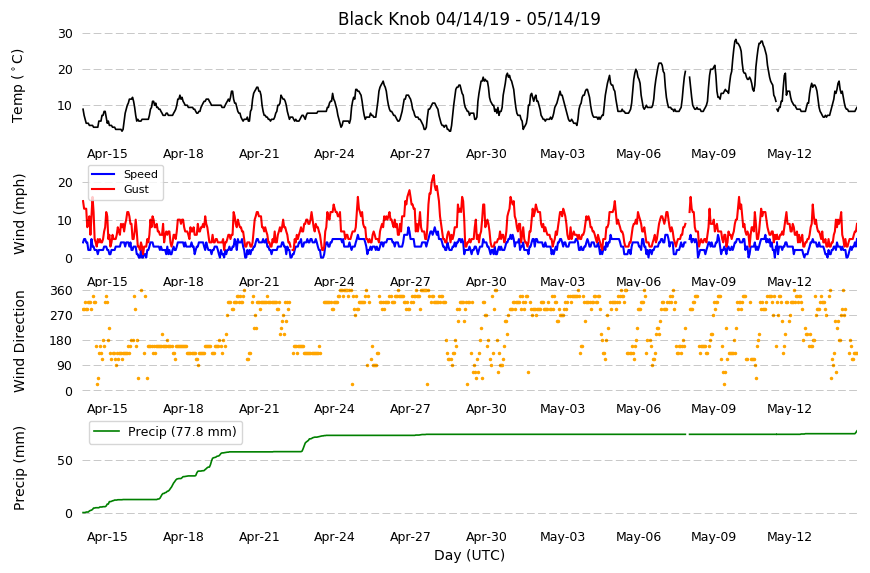870x573 pixels.
Task: Click the Apr-30 tick on precipitation axis
Action: pyautogui.click(x=486, y=537)
